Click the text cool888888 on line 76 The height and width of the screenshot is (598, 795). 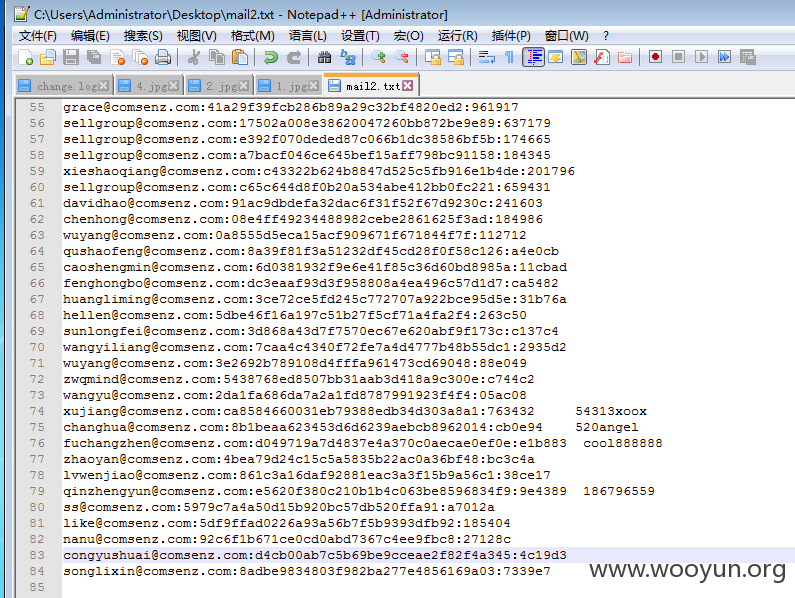pos(623,443)
